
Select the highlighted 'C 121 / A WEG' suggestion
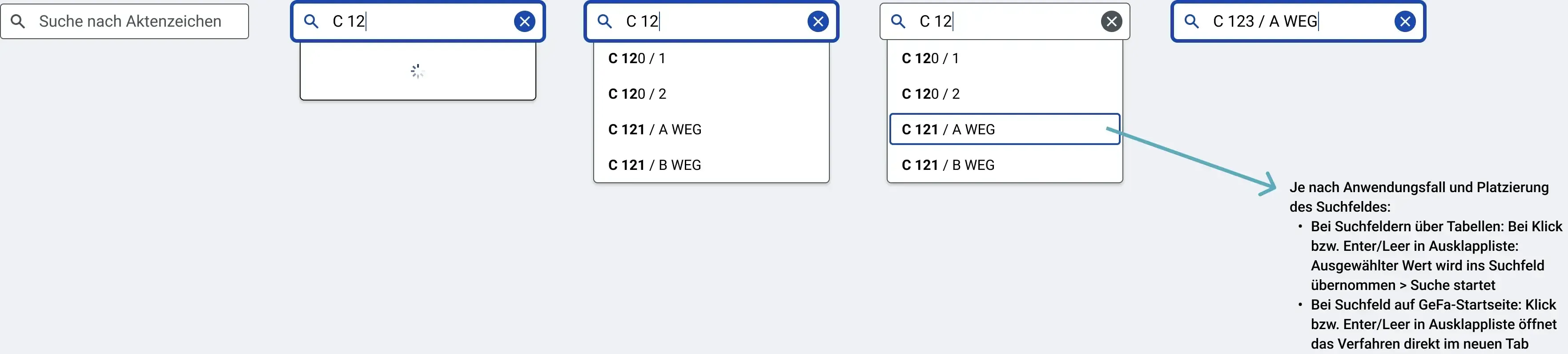1005,129
